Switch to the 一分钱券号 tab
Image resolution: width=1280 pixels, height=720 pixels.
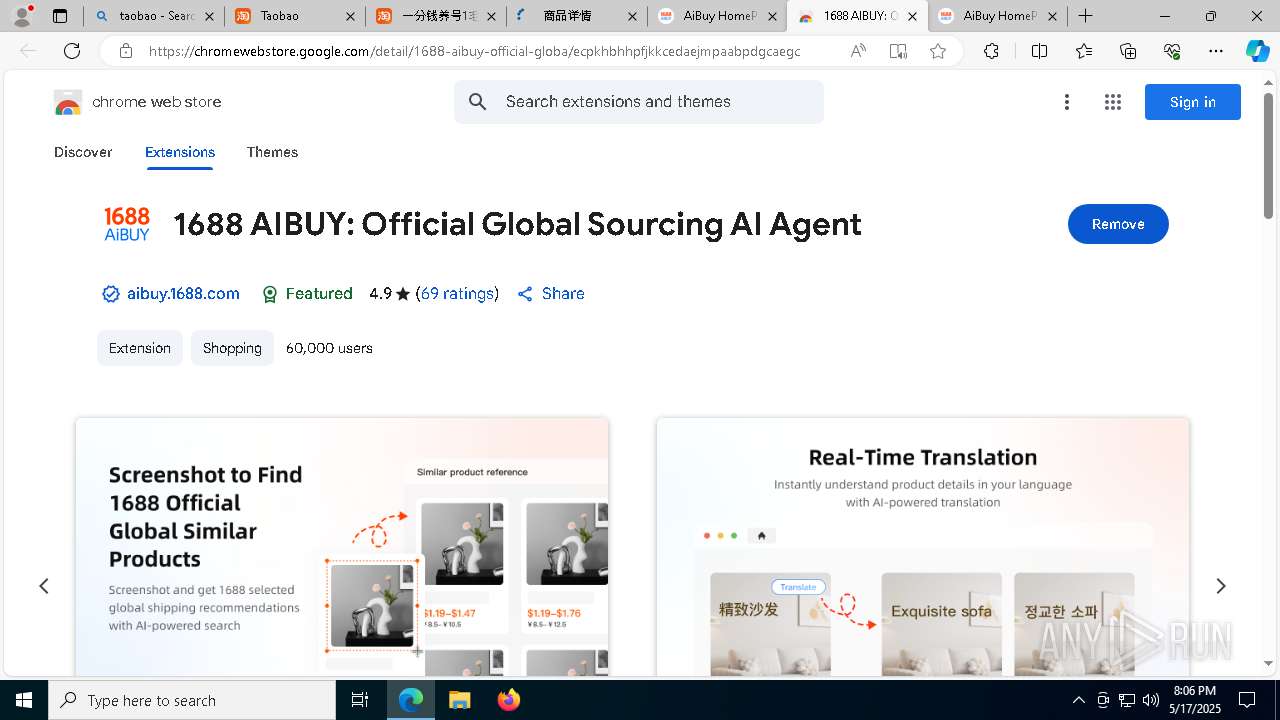435,16
